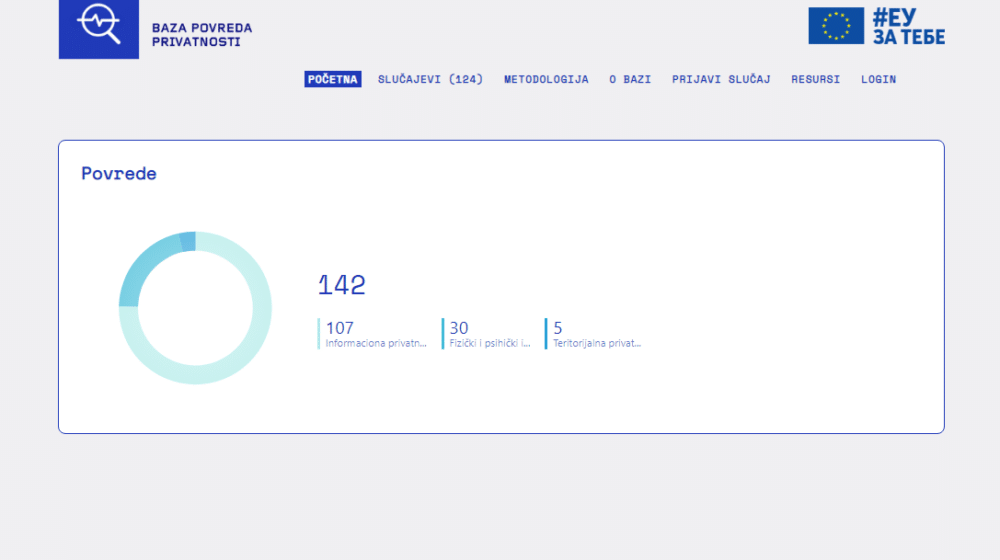Select the 5 Teritorijalna privatnost legend entry
The height and width of the screenshot is (560, 1000).
tap(596, 334)
